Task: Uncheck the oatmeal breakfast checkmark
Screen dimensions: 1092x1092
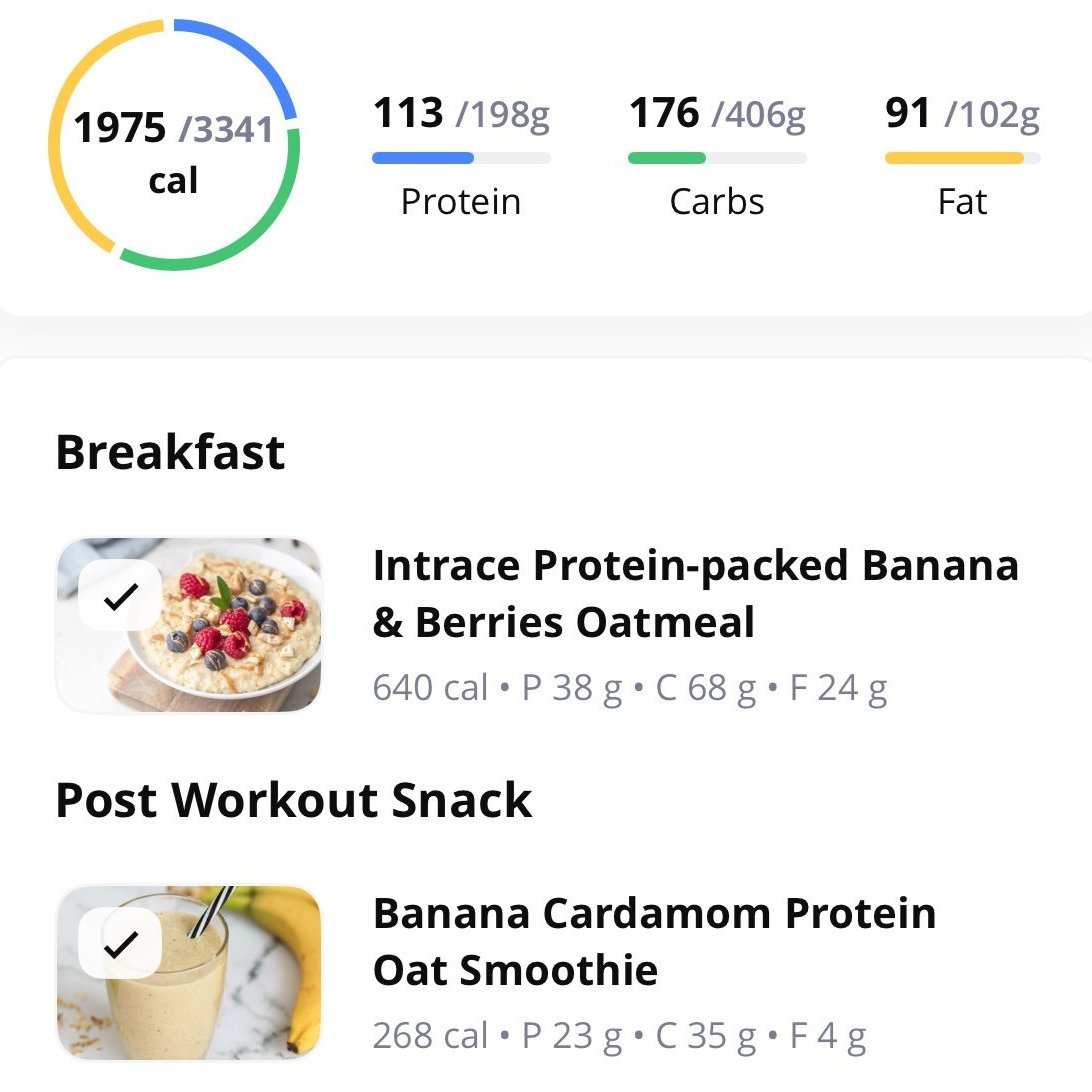Action: tap(120, 596)
